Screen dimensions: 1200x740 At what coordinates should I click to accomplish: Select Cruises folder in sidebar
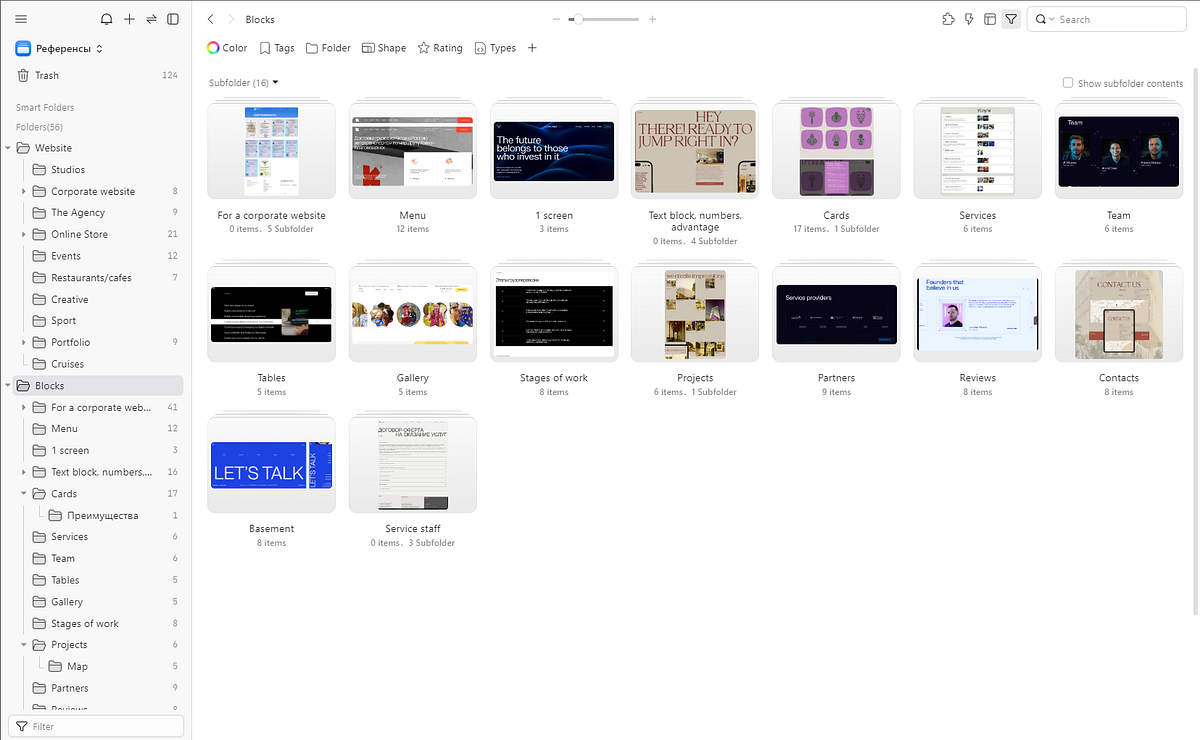100,364
